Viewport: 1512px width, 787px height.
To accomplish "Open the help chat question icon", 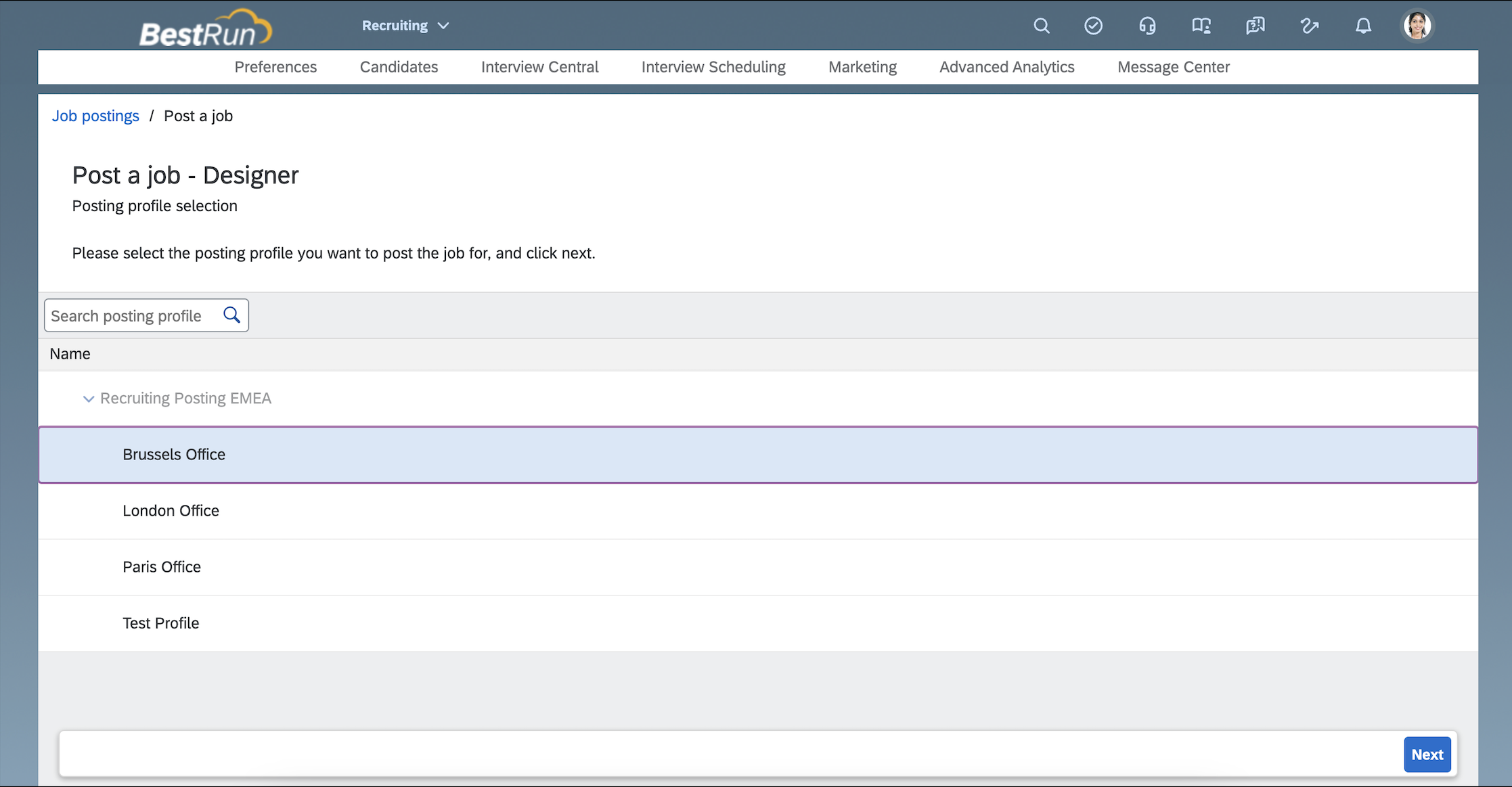I will point(1255,26).
